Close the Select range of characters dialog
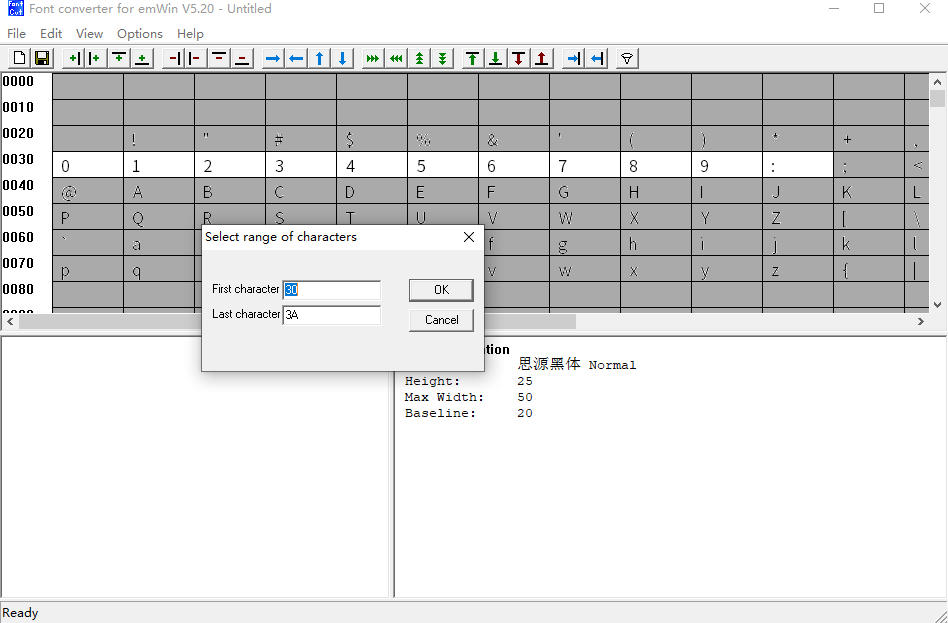948x623 pixels. point(469,237)
